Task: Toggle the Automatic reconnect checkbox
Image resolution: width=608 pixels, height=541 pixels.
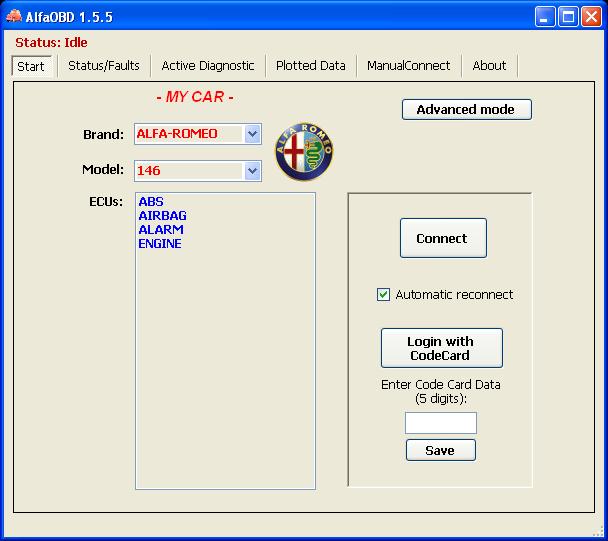Action: [383, 294]
